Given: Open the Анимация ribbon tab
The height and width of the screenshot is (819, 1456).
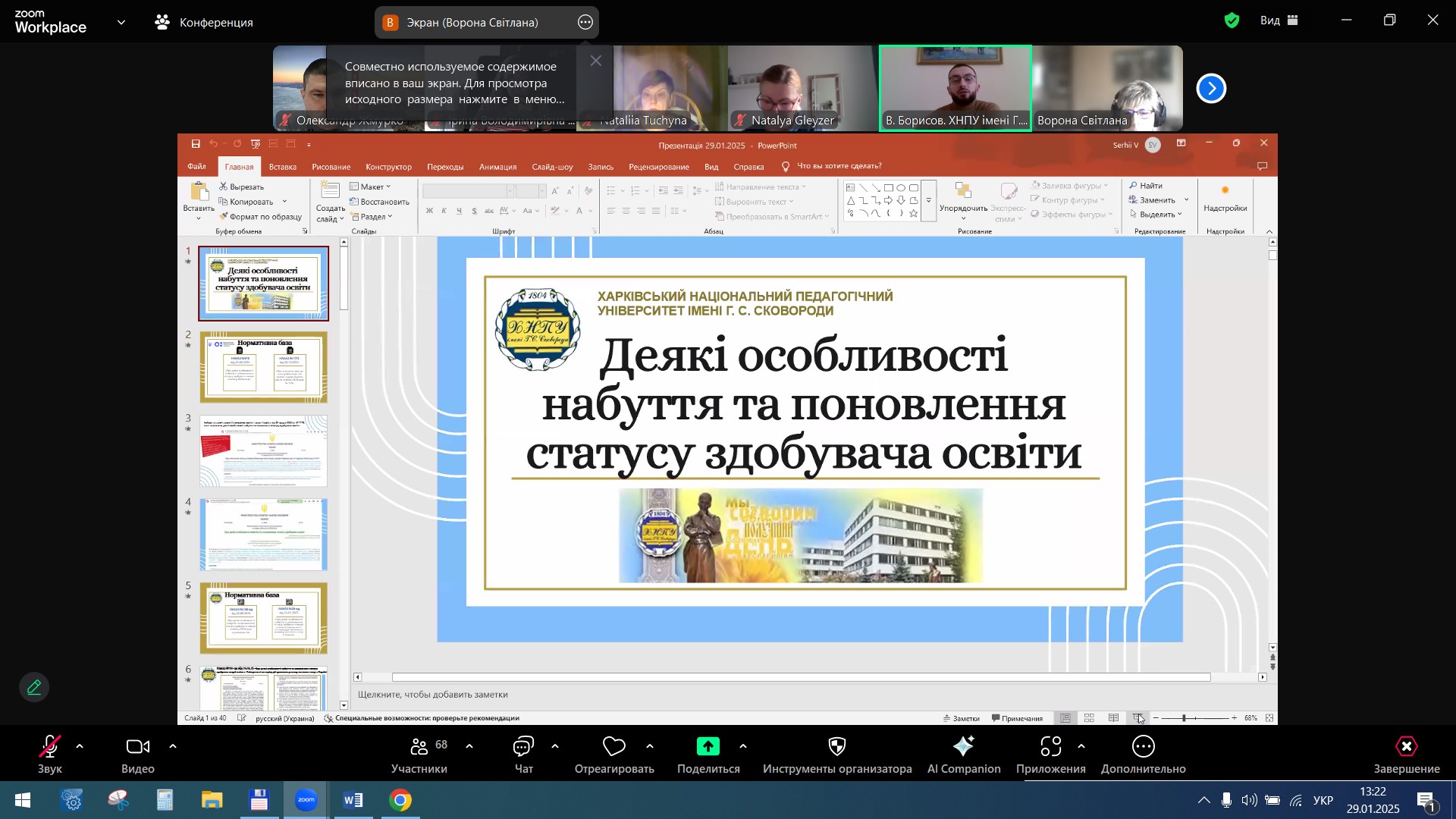Looking at the screenshot, I should coord(497,167).
